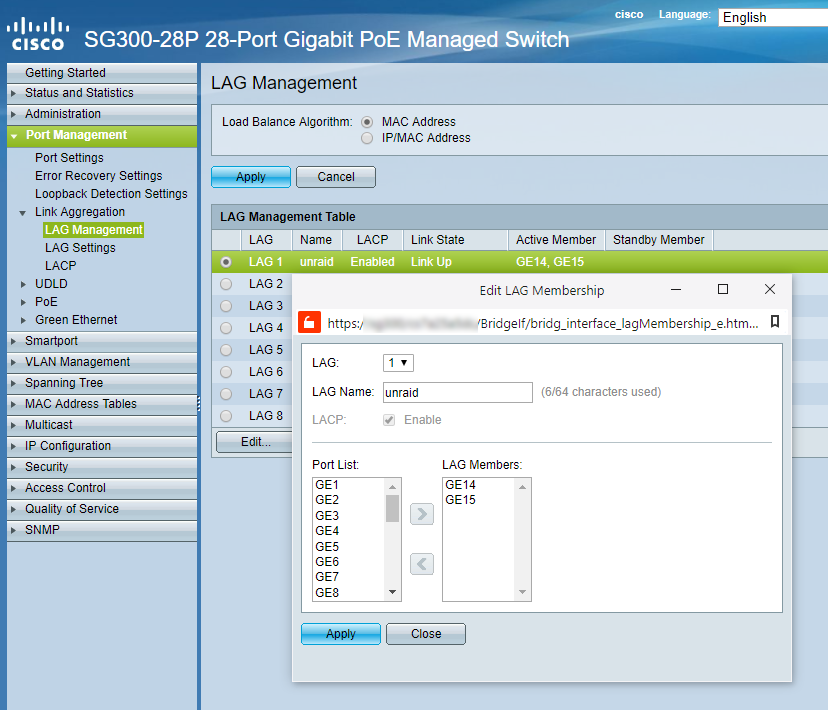The image size is (828, 710).
Task: Select the LAG 1 row radio button
Action: point(226,262)
